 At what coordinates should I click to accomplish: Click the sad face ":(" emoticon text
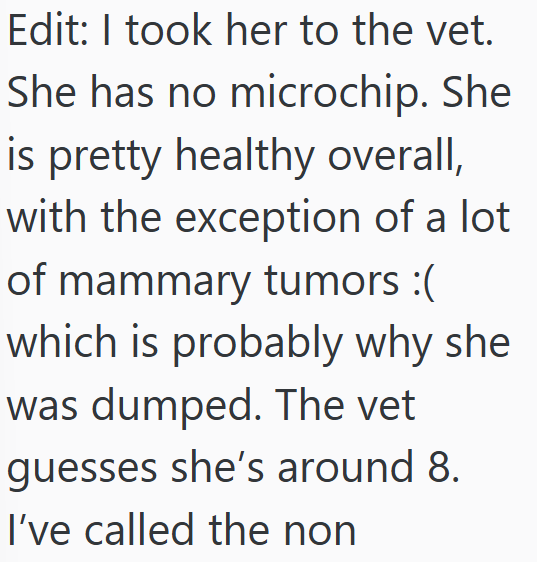[423, 282]
